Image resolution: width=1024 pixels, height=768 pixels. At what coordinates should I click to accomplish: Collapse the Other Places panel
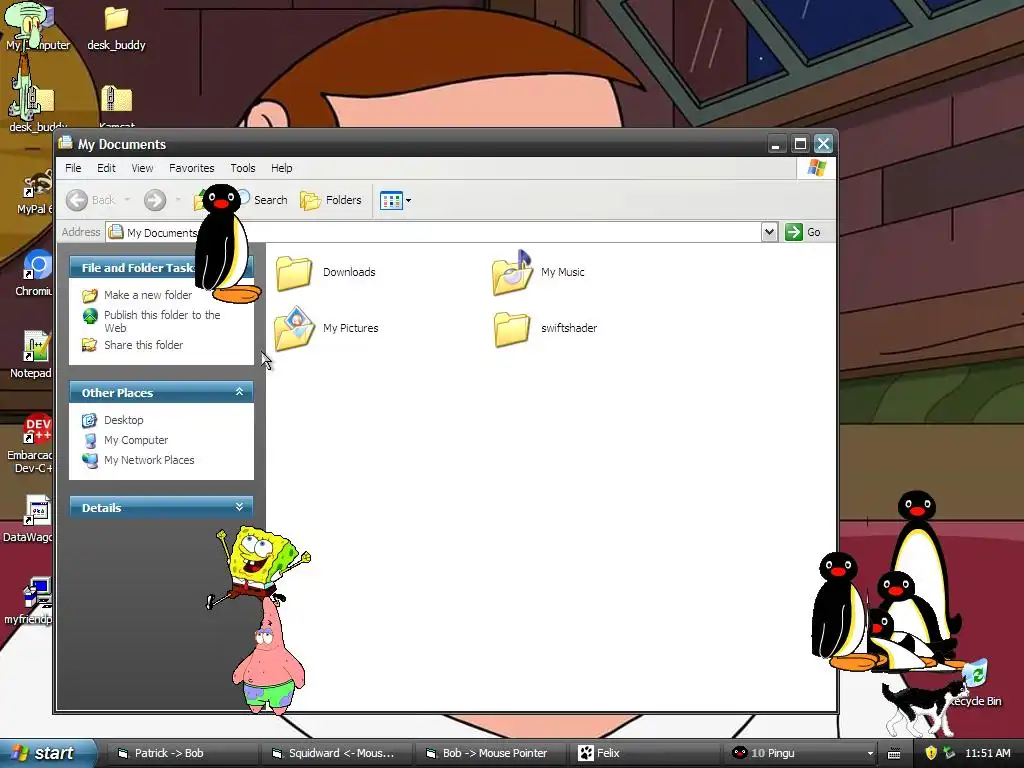tap(240, 392)
